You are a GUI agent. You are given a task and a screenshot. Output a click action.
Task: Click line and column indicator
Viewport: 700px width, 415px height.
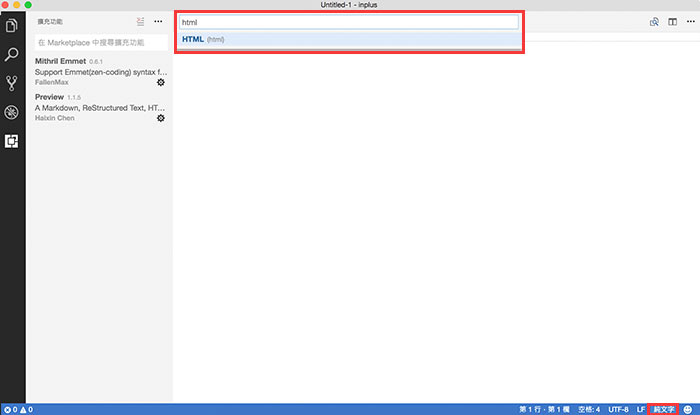pyautogui.click(x=544, y=409)
